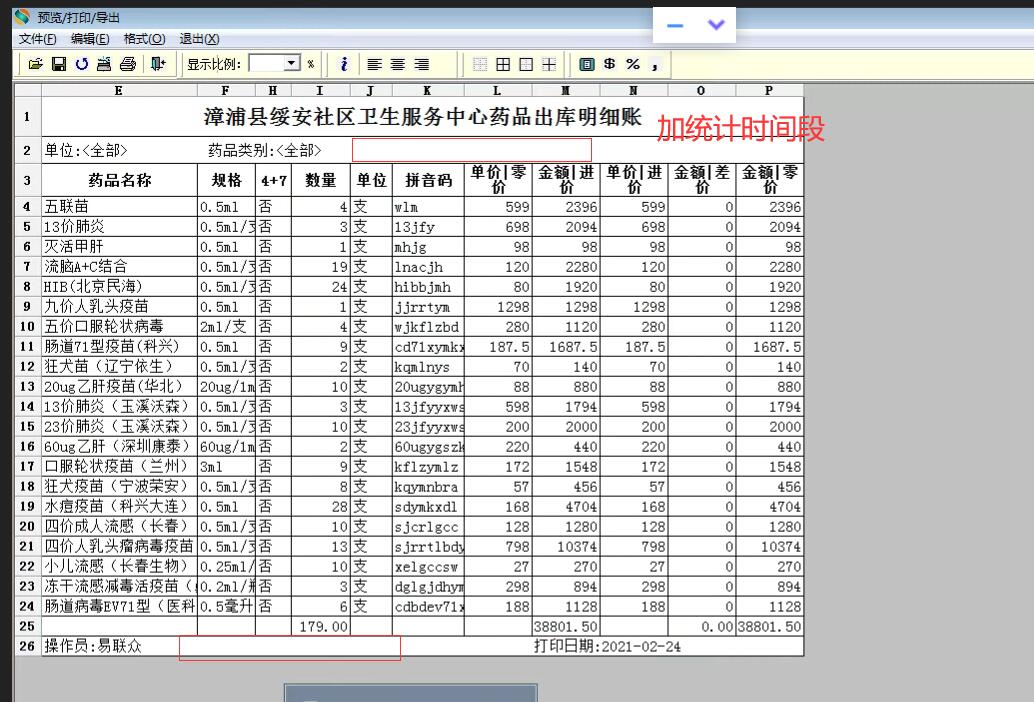Click the 操作员:易联众 cell
1034x702 pixels.
(93, 646)
